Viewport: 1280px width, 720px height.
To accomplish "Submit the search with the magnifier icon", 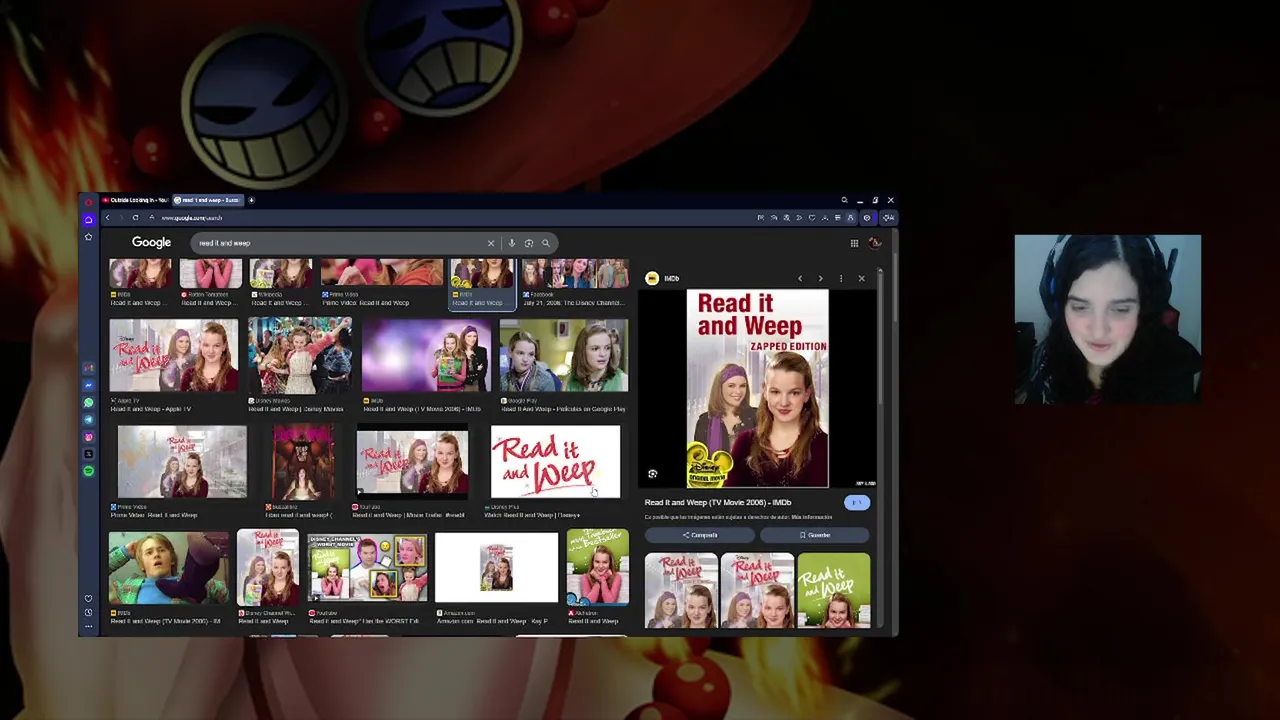I will (546, 243).
